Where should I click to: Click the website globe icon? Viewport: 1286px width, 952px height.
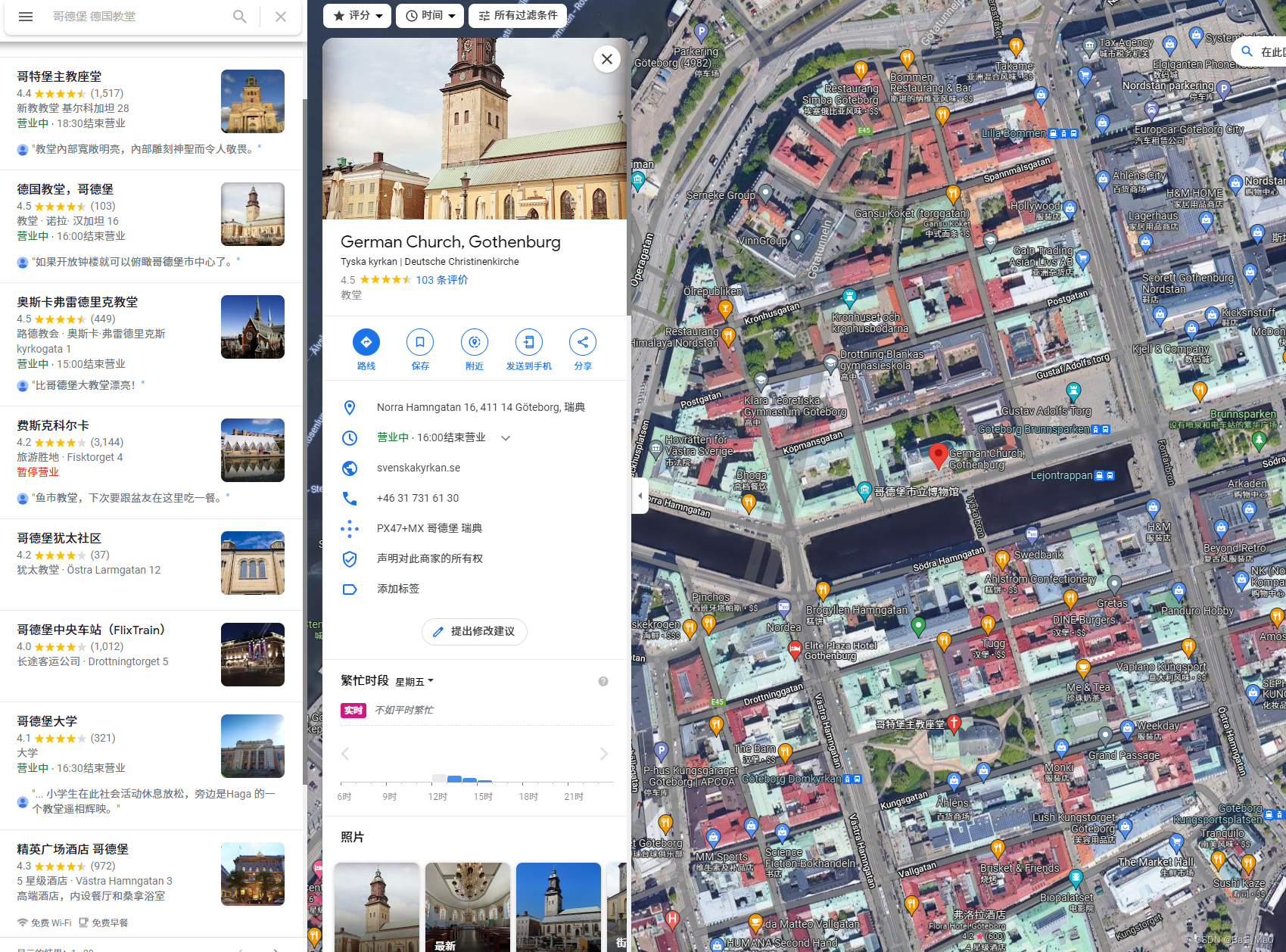pos(350,468)
